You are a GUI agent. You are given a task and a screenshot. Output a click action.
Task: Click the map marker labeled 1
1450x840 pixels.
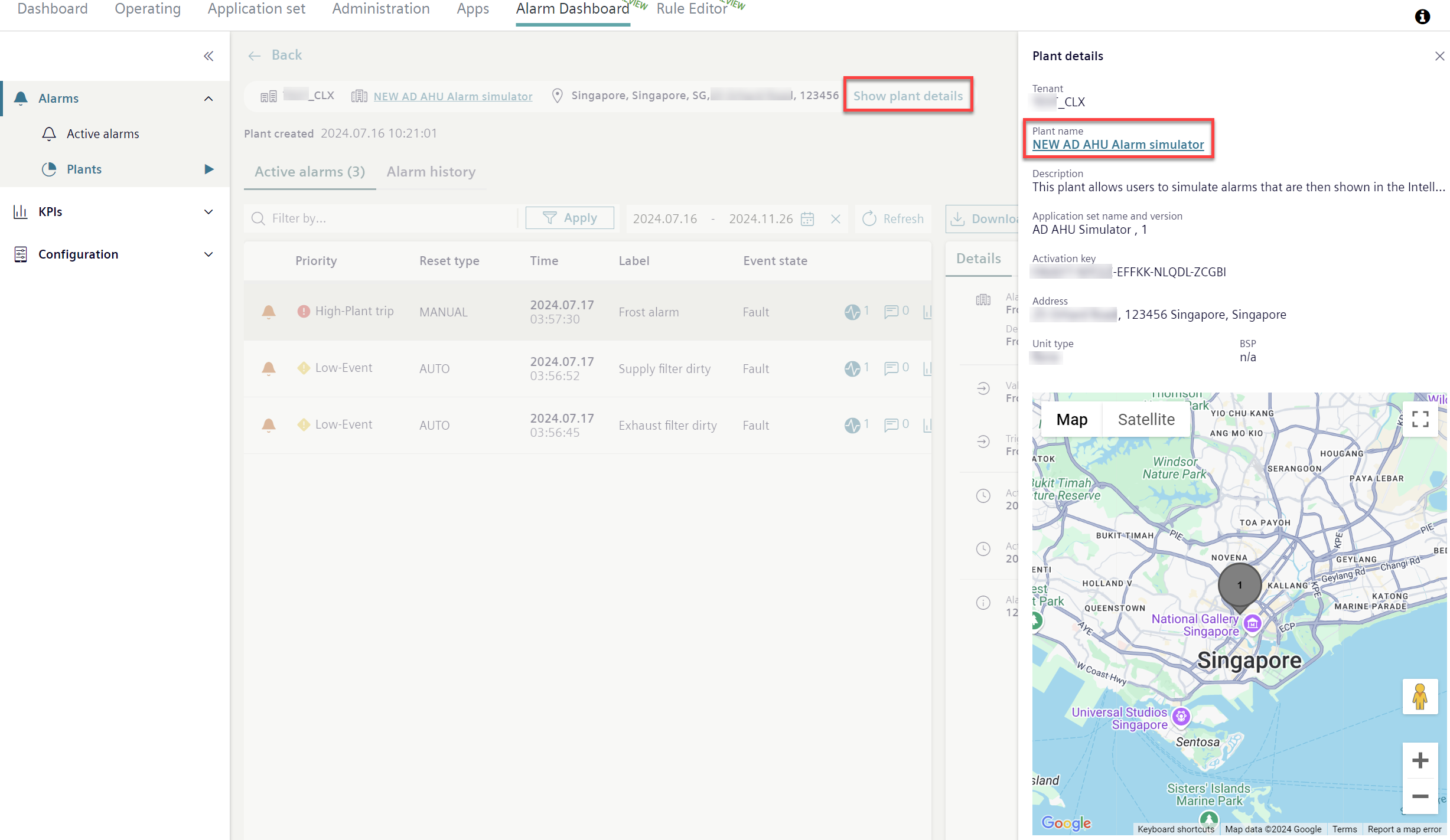click(1239, 586)
